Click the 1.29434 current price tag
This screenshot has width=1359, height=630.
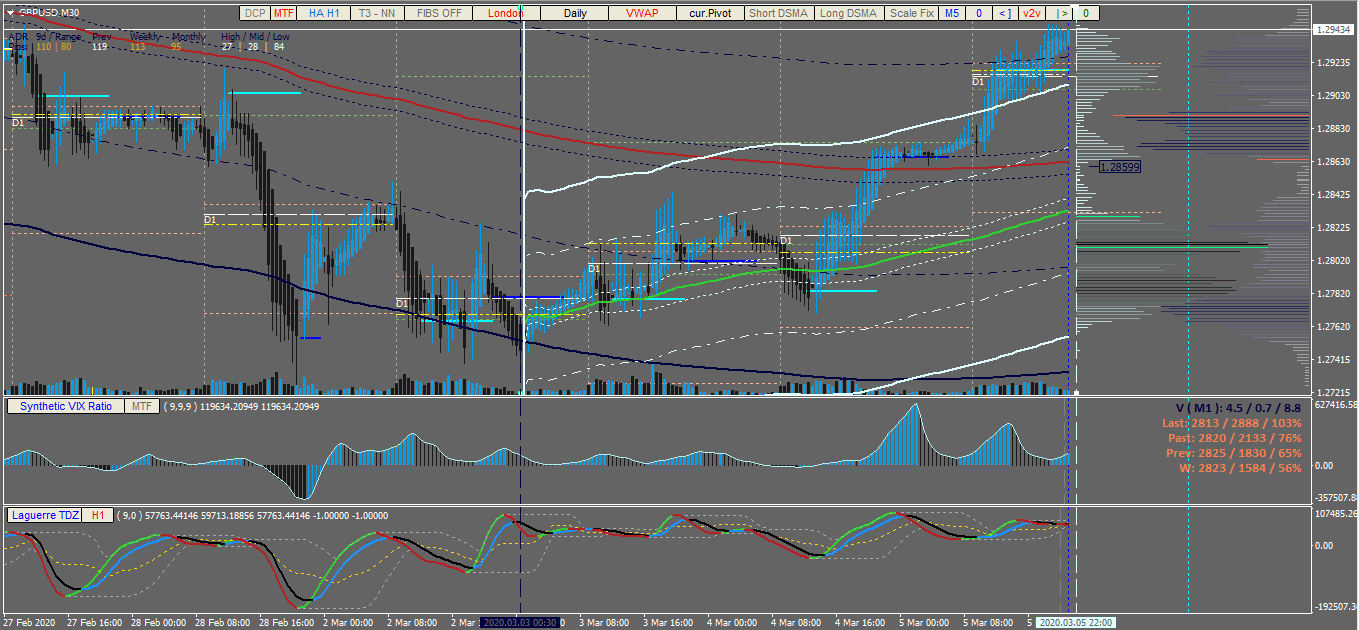tap(1334, 29)
